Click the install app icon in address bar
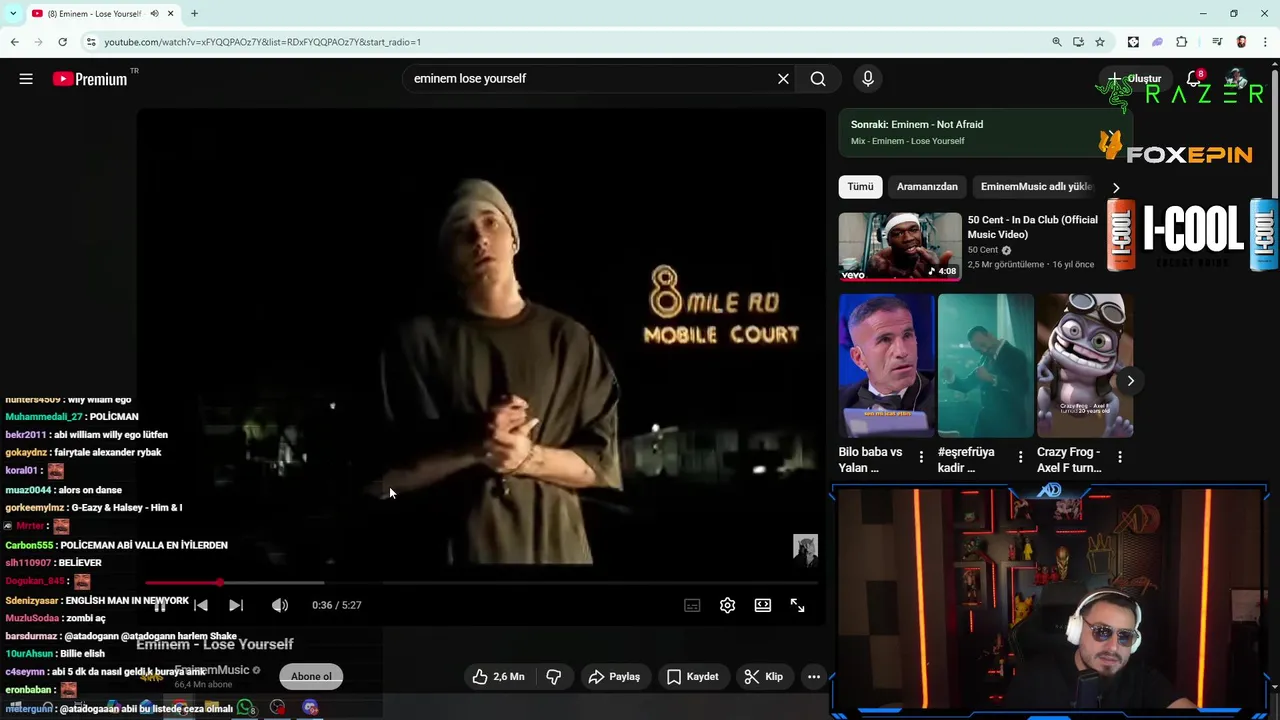The image size is (1280, 720). point(1078,42)
